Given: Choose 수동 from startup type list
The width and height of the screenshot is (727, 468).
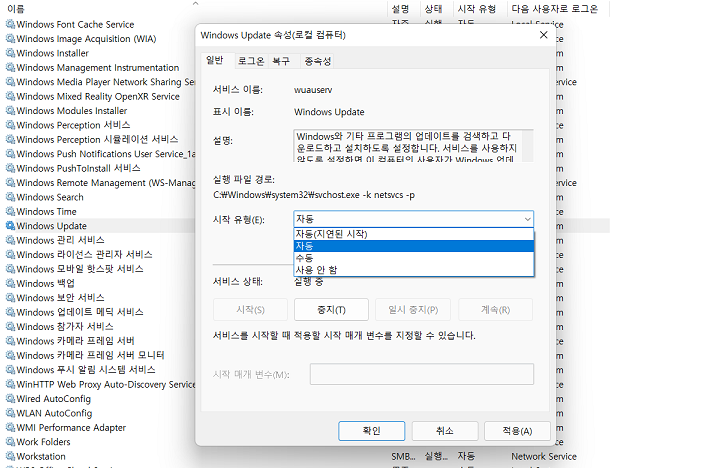Looking at the screenshot, I should (x=414, y=258).
